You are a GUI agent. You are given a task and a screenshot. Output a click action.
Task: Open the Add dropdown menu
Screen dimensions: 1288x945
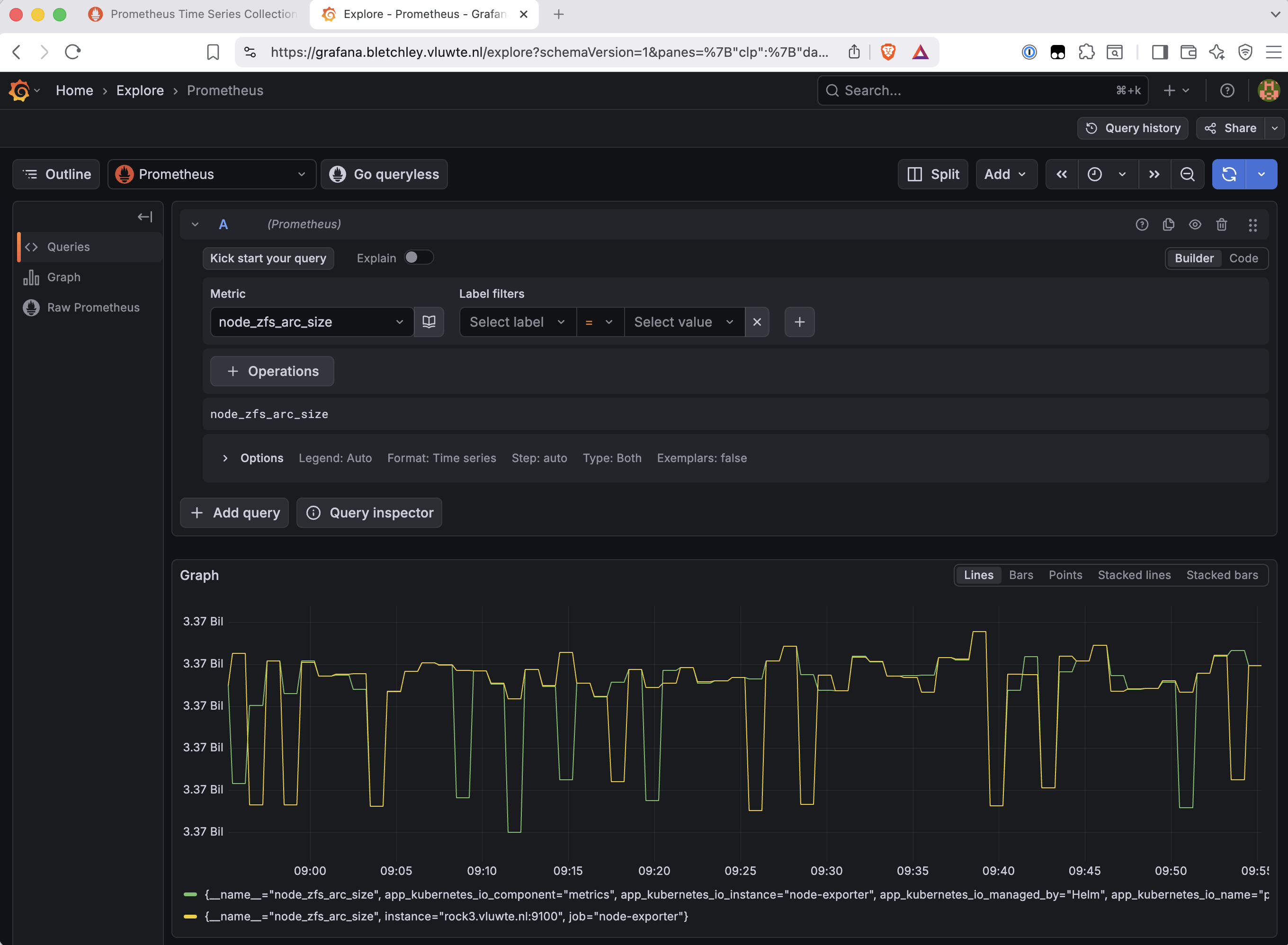click(1006, 175)
